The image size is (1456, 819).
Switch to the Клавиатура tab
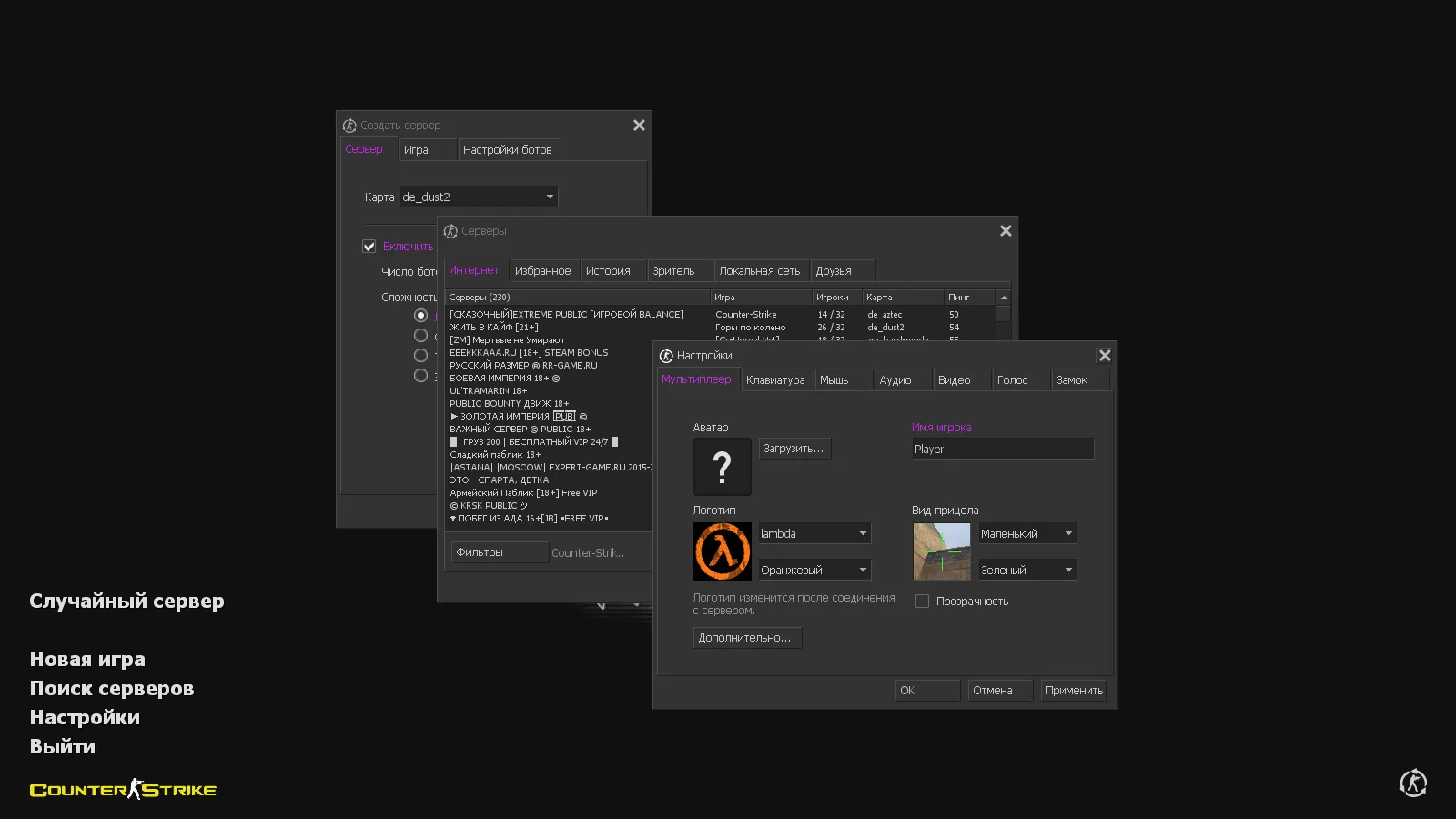pos(776,379)
